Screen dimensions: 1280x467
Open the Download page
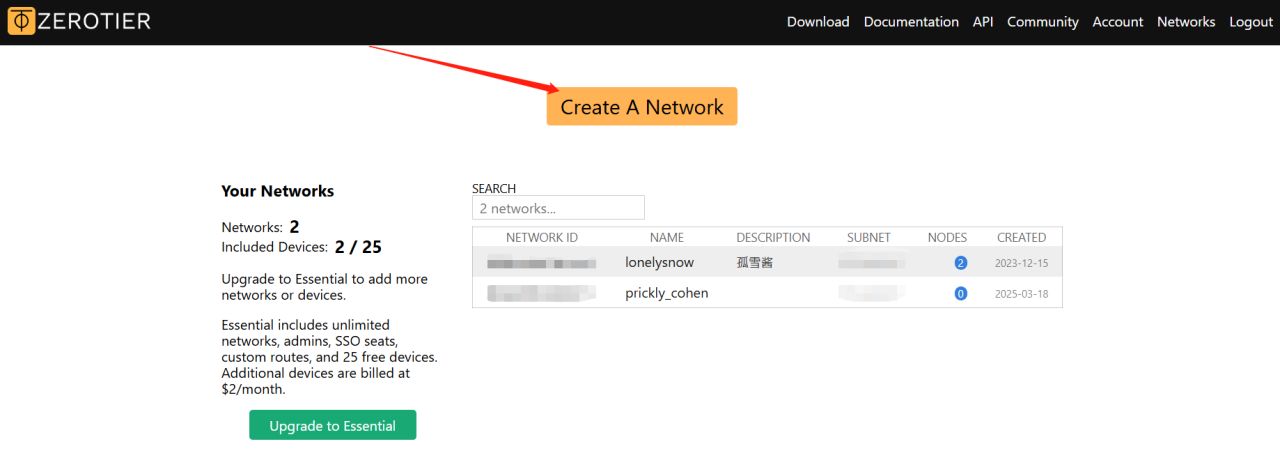[818, 22]
